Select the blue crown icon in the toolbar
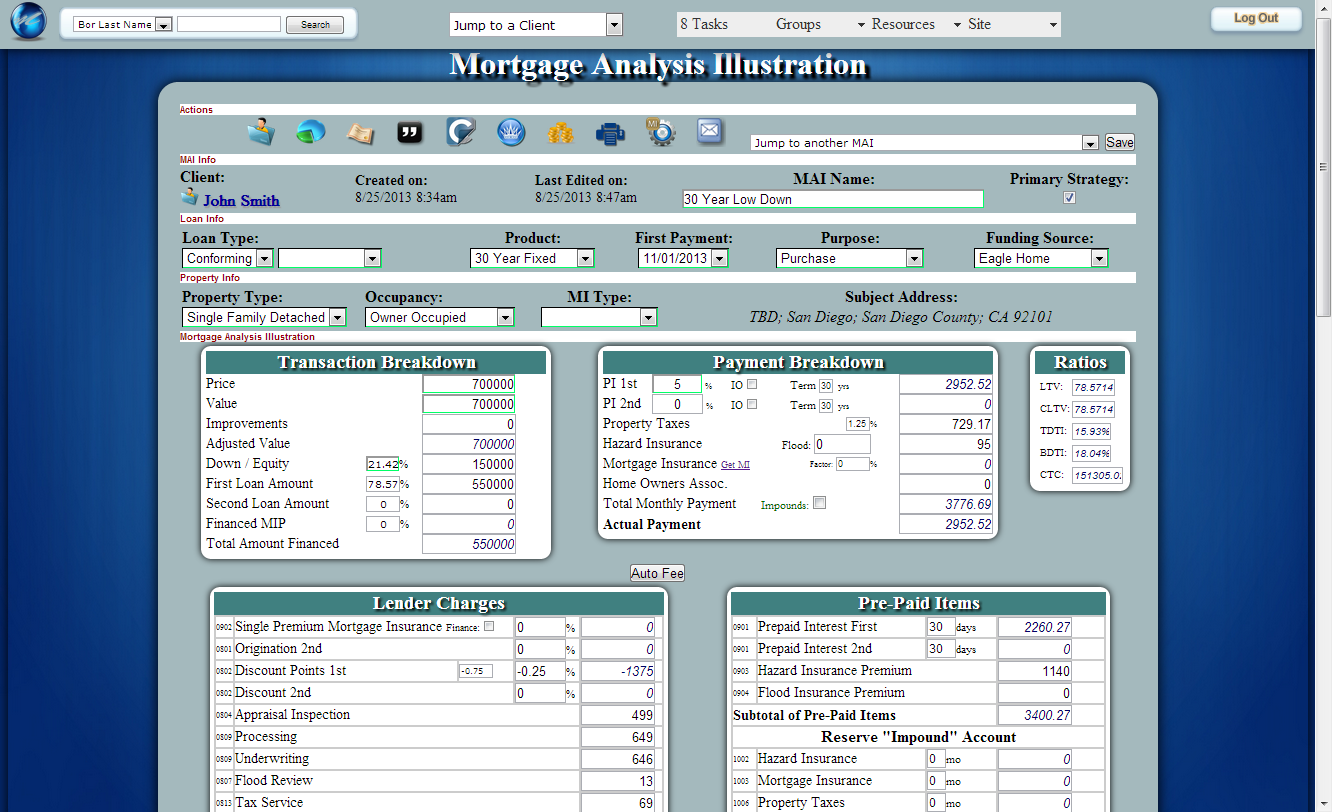 (x=510, y=131)
